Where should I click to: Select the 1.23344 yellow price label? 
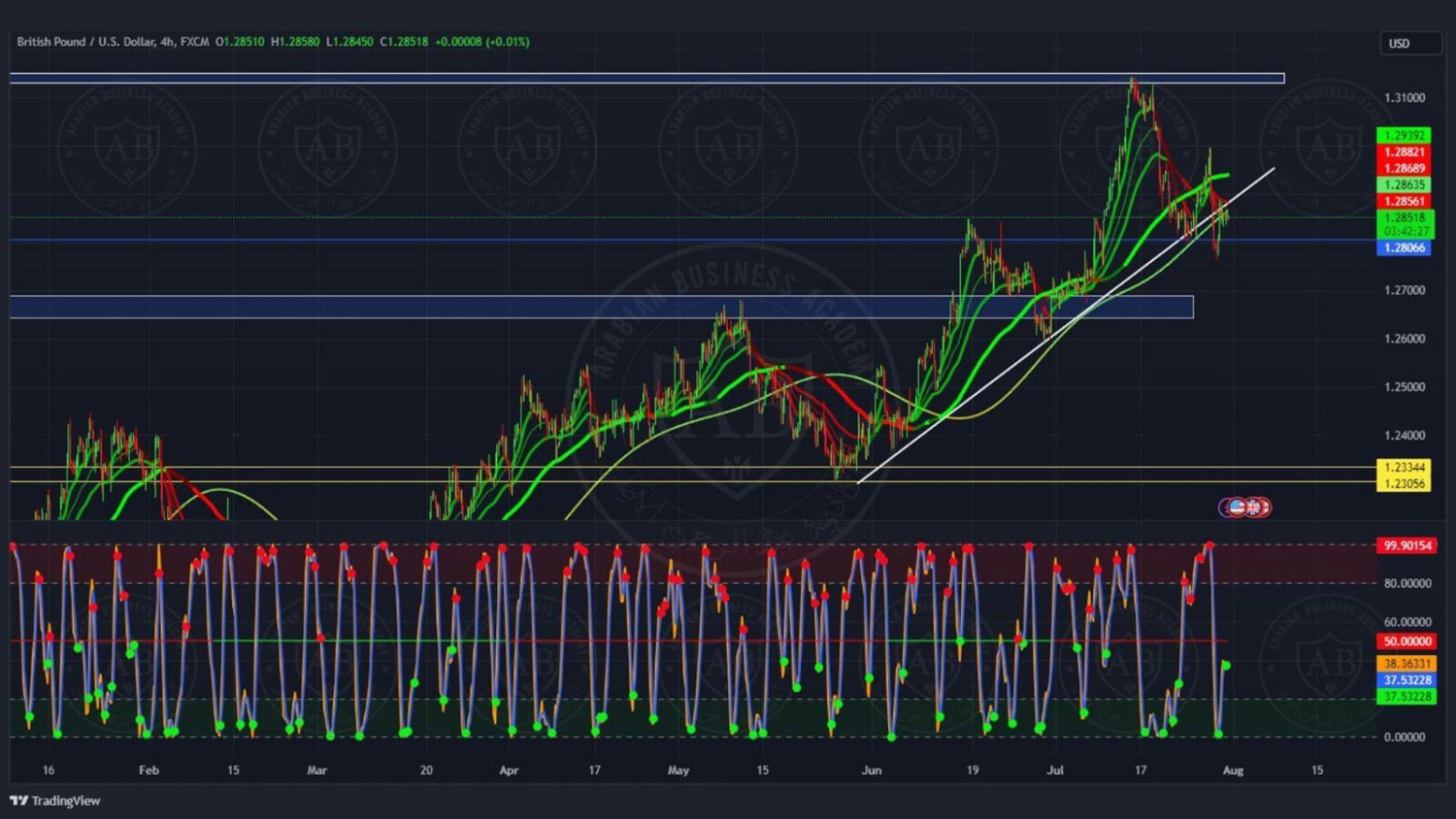pos(1404,467)
